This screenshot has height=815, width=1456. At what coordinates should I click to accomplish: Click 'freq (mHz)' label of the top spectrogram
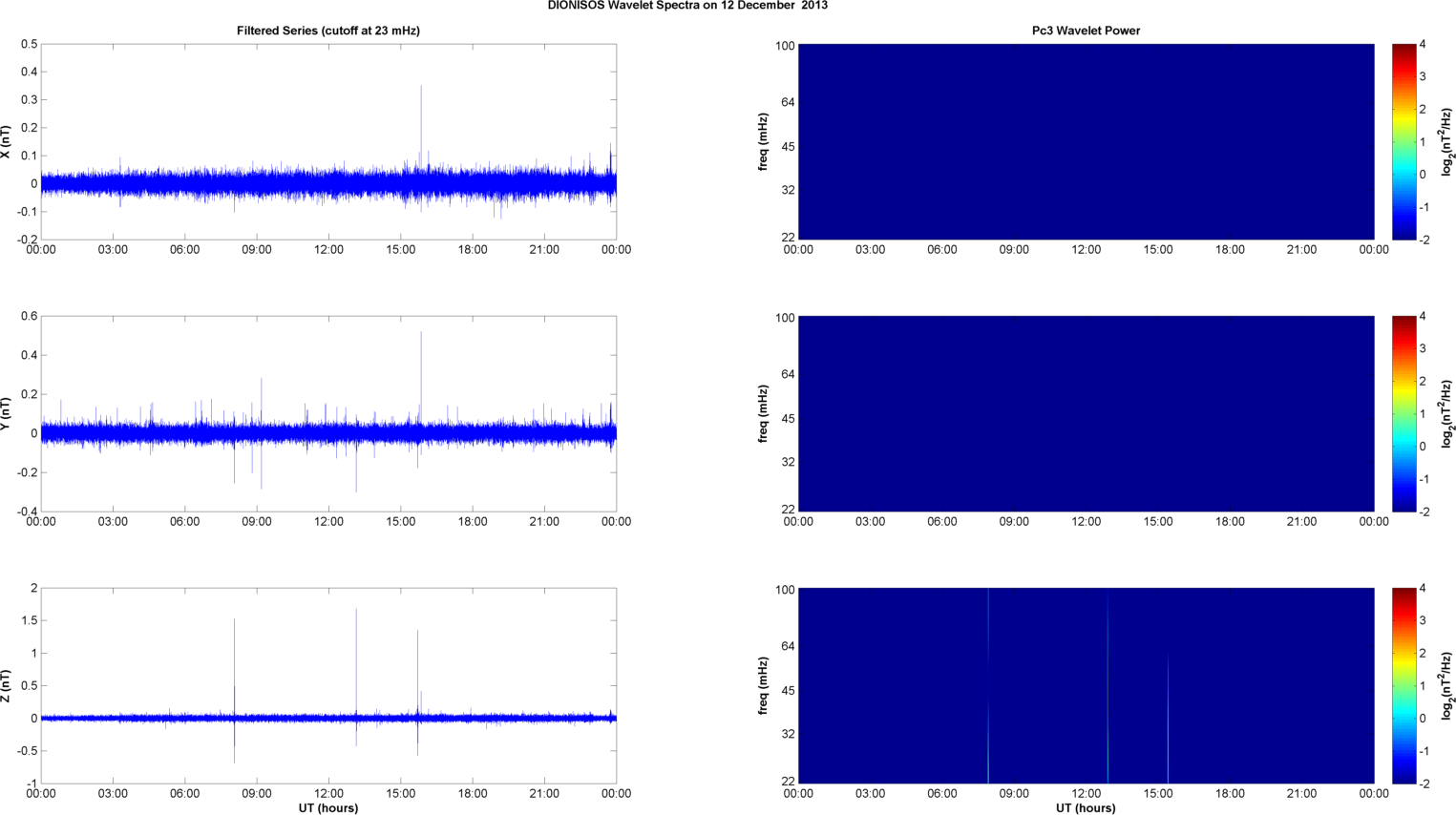(x=763, y=142)
